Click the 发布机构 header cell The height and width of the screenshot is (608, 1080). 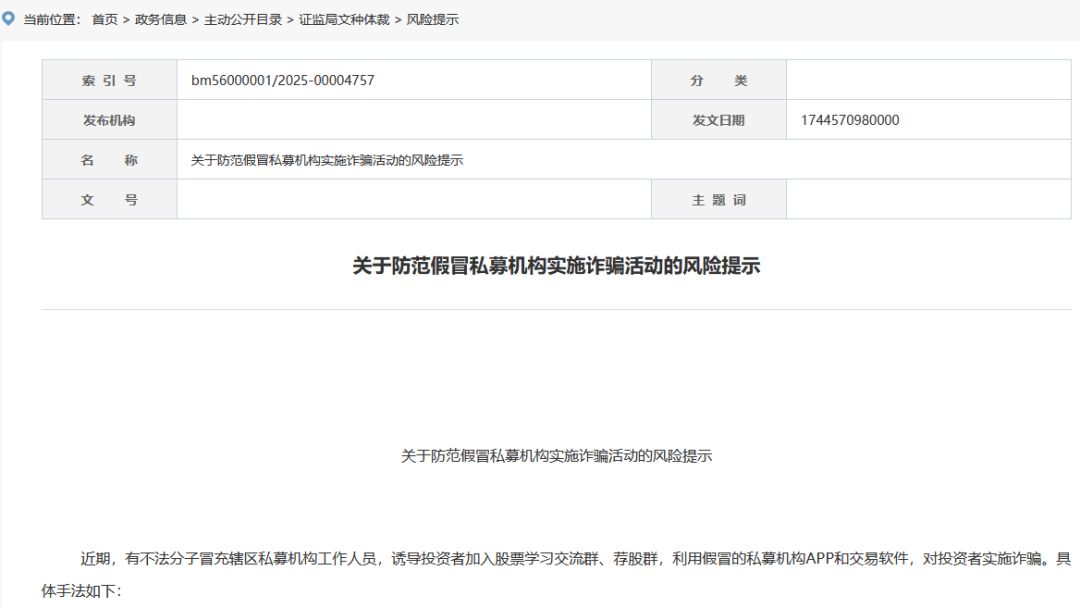tap(109, 120)
